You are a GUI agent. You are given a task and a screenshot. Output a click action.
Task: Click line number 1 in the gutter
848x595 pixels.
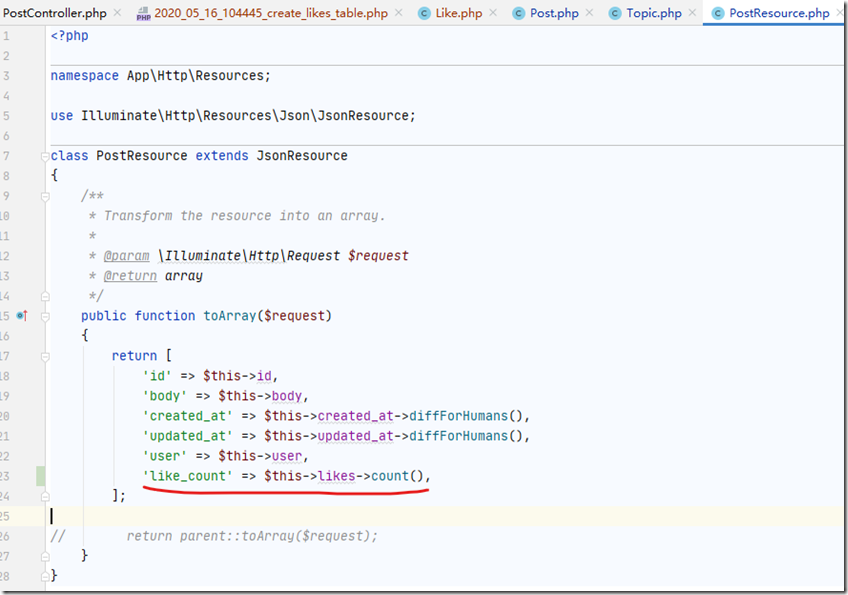6,36
